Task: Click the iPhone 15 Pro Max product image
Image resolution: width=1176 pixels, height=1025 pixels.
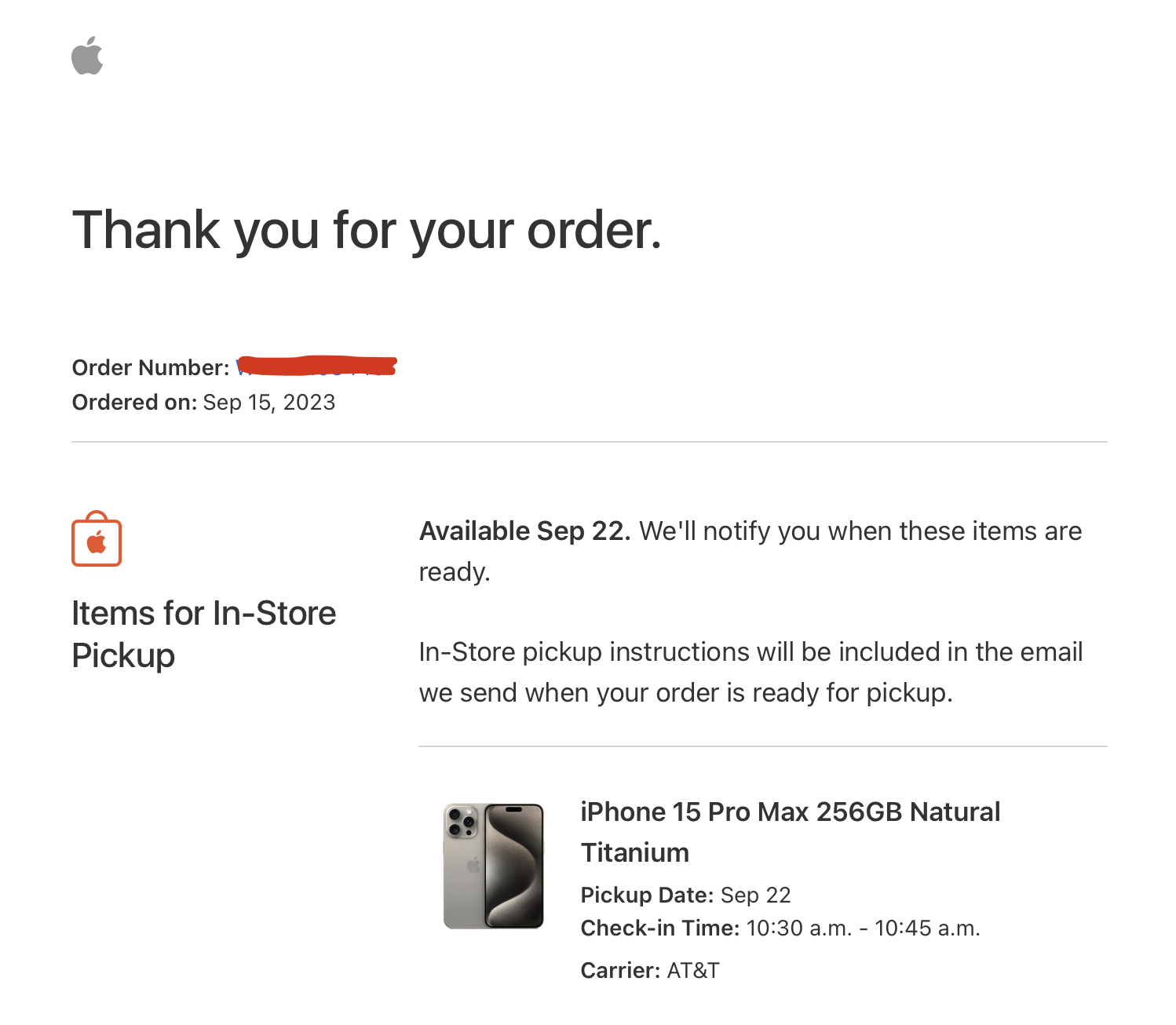Action: pyautogui.click(x=494, y=866)
